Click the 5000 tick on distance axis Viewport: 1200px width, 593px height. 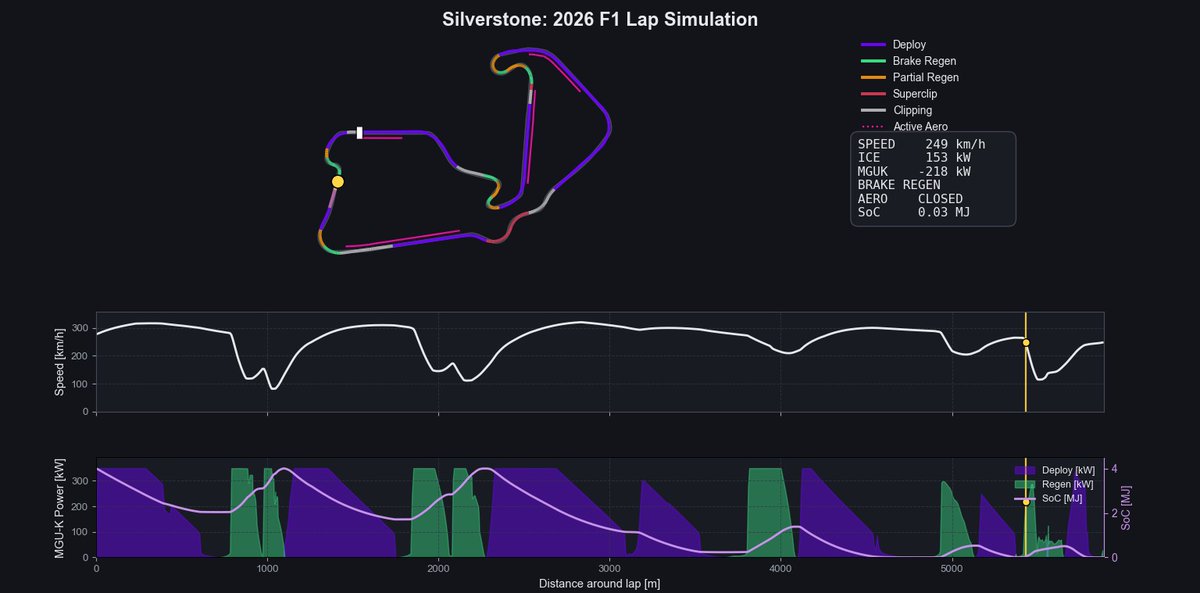tap(952, 569)
